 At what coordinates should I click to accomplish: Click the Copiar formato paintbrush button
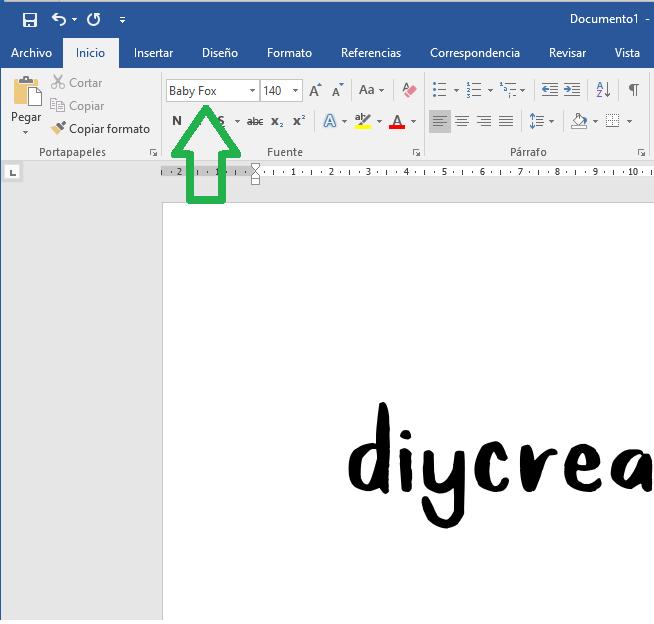click(x=100, y=129)
